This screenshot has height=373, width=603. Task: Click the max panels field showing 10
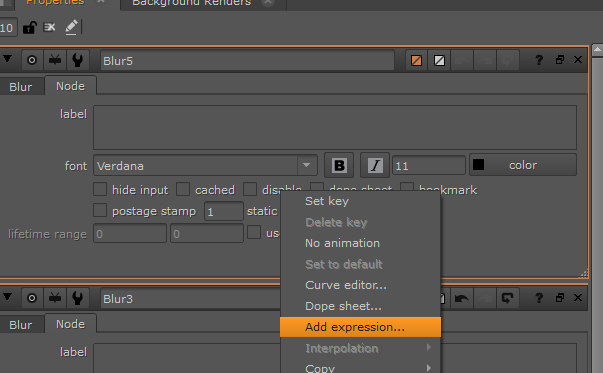pyautogui.click(x=8, y=28)
